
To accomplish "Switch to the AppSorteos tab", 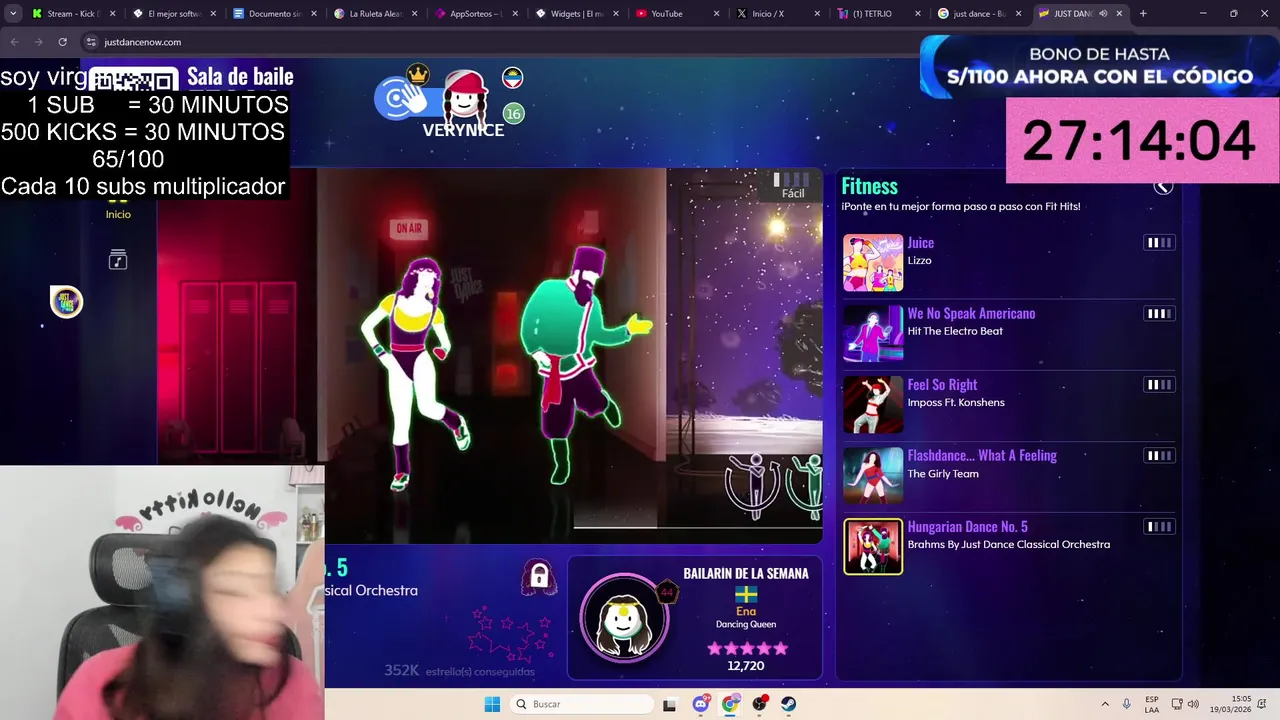I will click(x=475, y=14).
